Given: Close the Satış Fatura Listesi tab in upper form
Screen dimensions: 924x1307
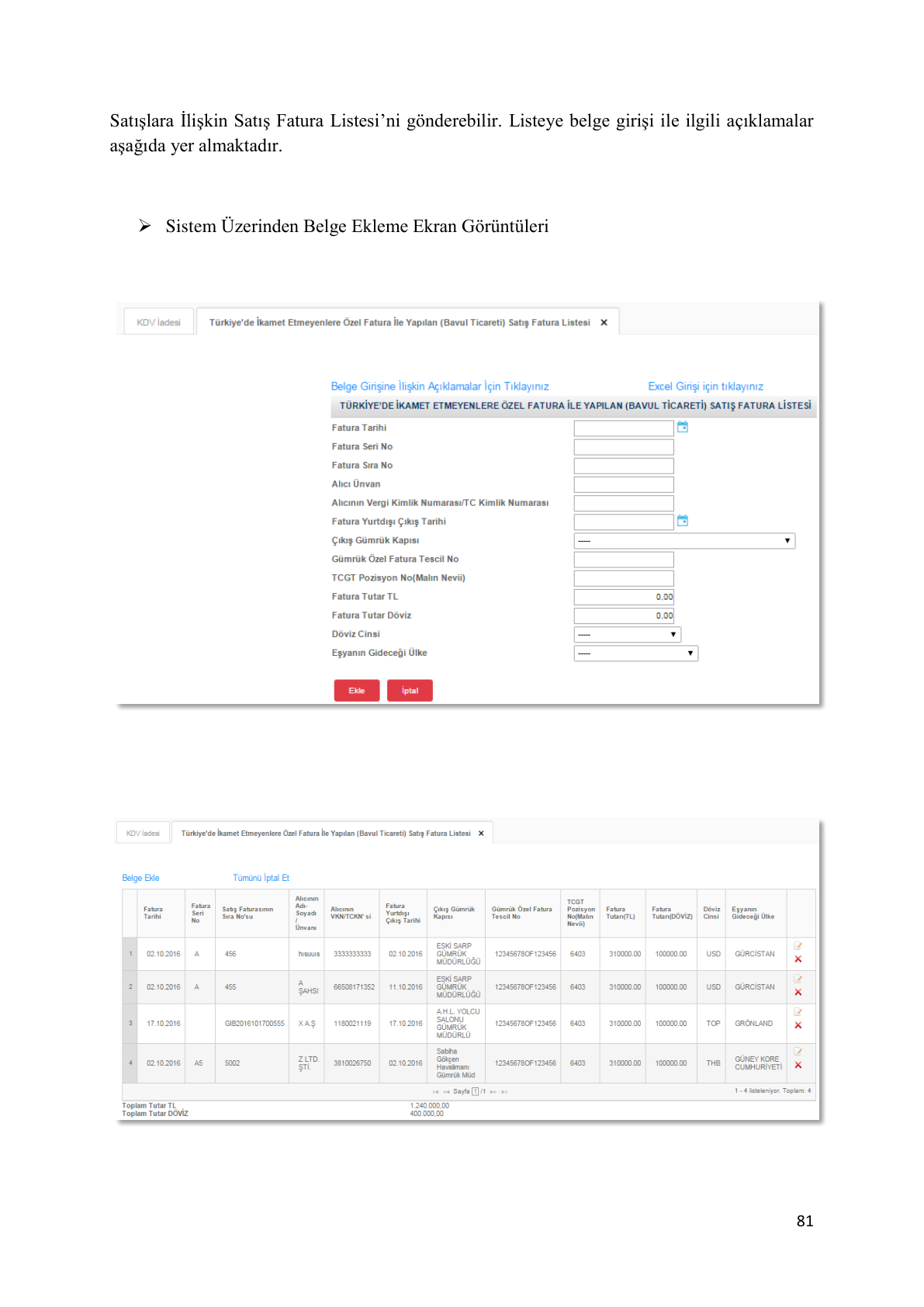Looking at the screenshot, I should point(604,323).
